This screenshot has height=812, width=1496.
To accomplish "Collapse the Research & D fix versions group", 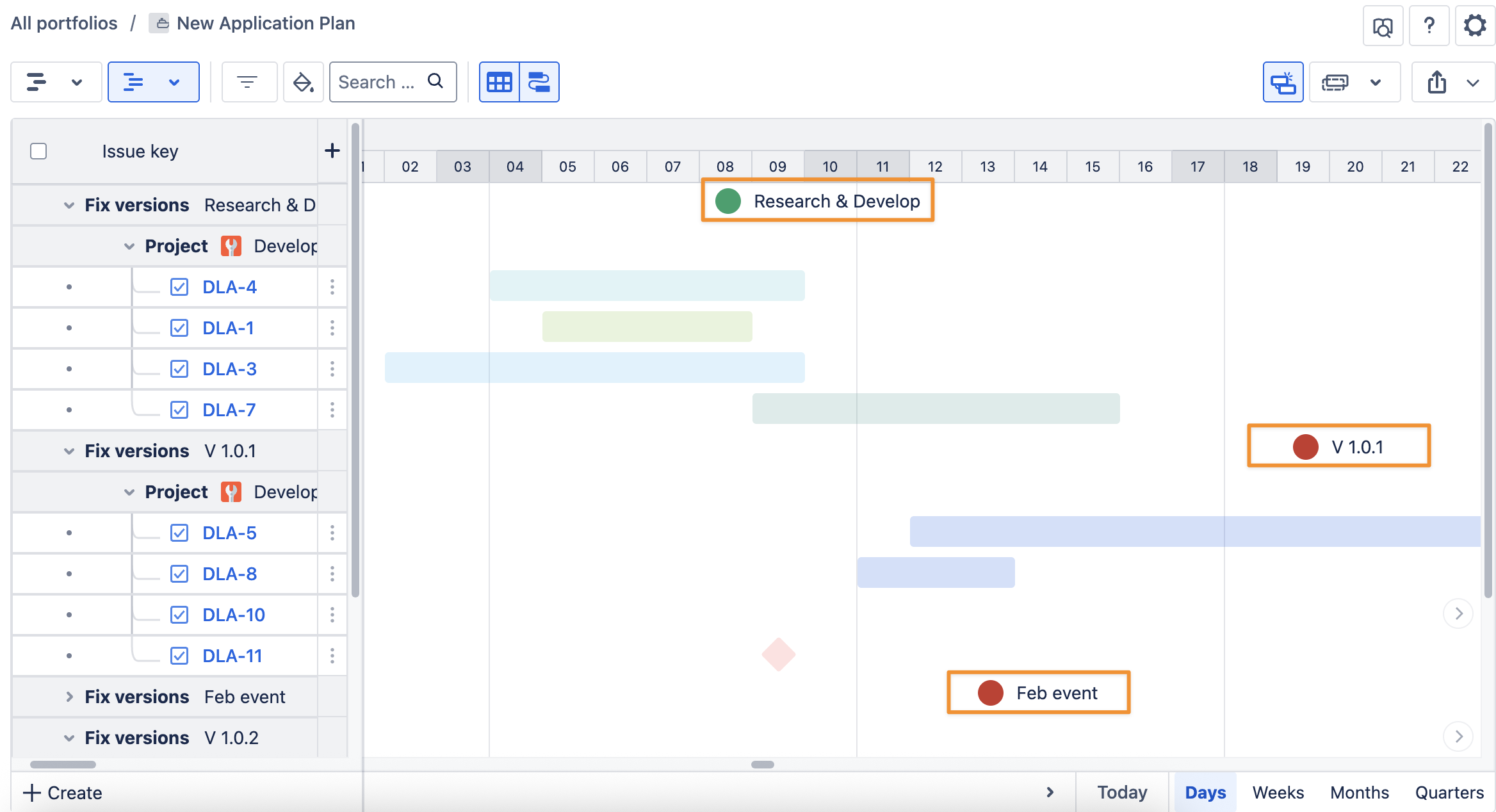I will (x=69, y=205).
